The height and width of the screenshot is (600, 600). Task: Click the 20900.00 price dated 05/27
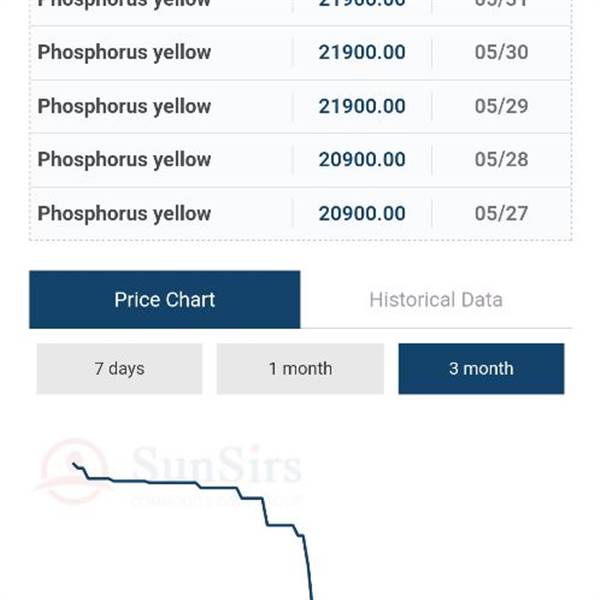click(x=362, y=213)
